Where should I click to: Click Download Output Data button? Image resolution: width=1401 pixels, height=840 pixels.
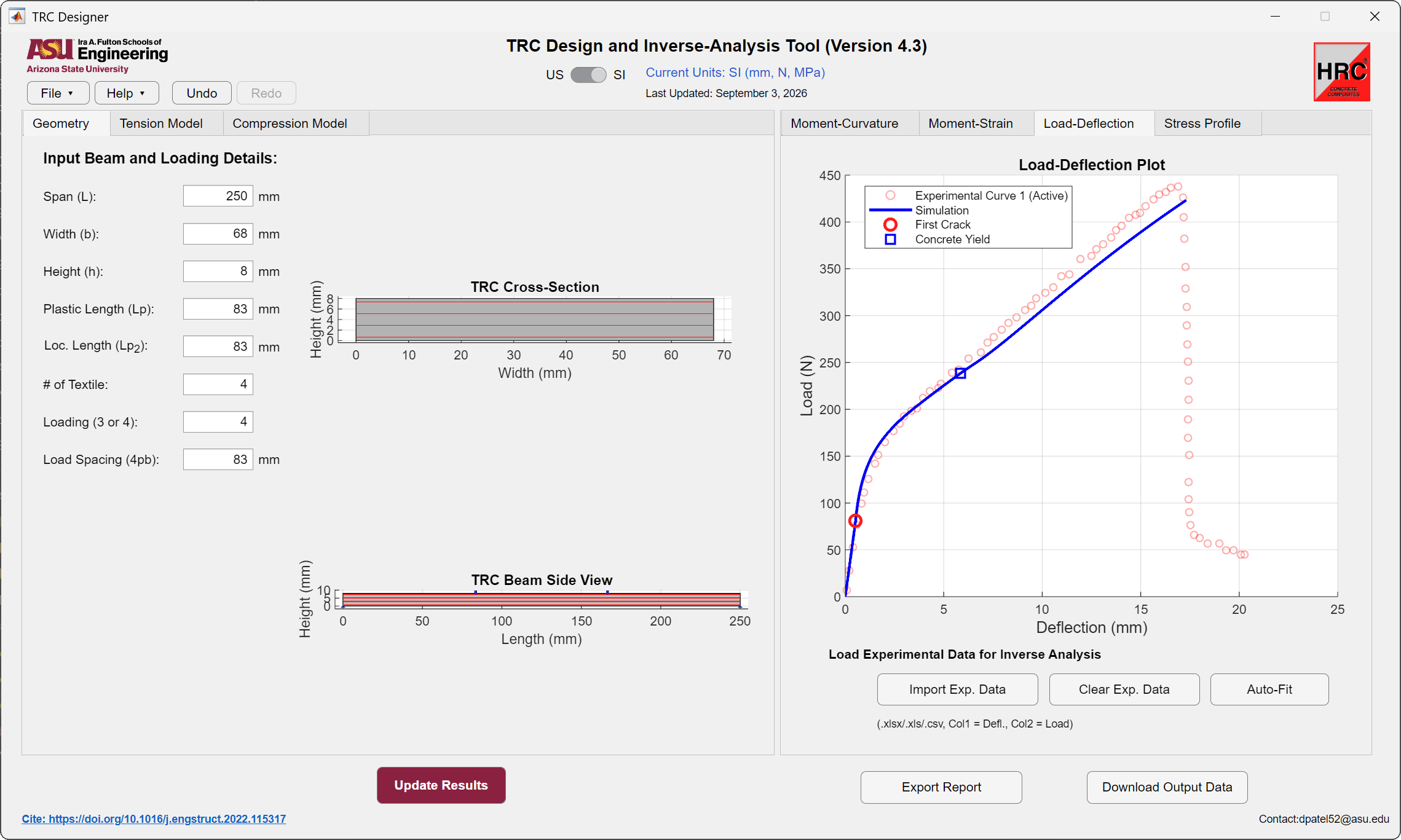(x=1167, y=787)
